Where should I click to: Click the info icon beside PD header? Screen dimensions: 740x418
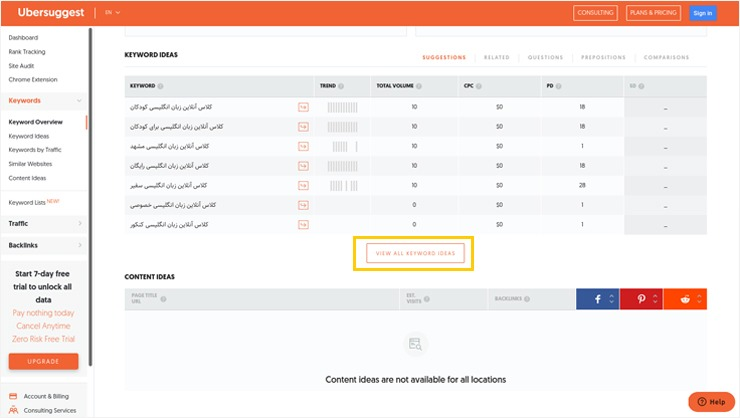[558, 86]
